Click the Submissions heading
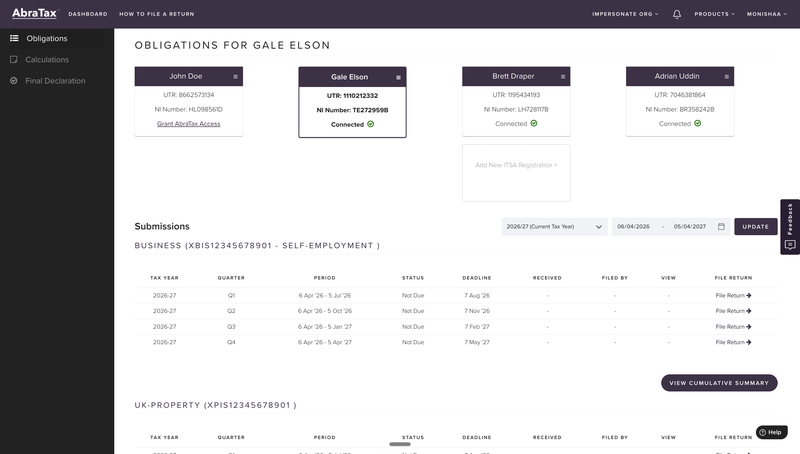The width and height of the screenshot is (800, 454). click(x=162, y=226)
